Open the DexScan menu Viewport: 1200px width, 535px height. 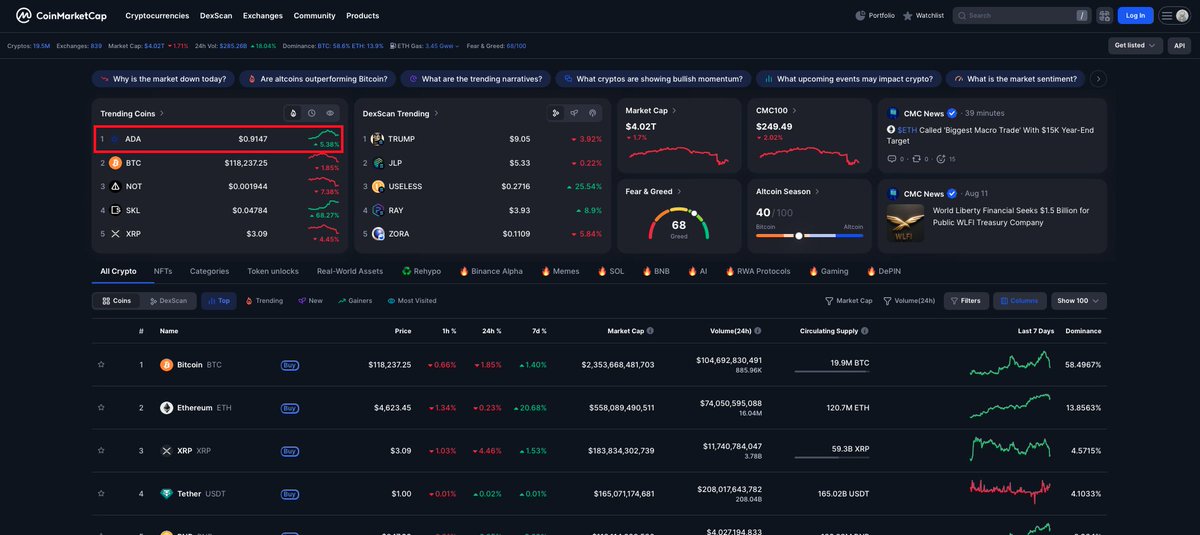(216, 16)
